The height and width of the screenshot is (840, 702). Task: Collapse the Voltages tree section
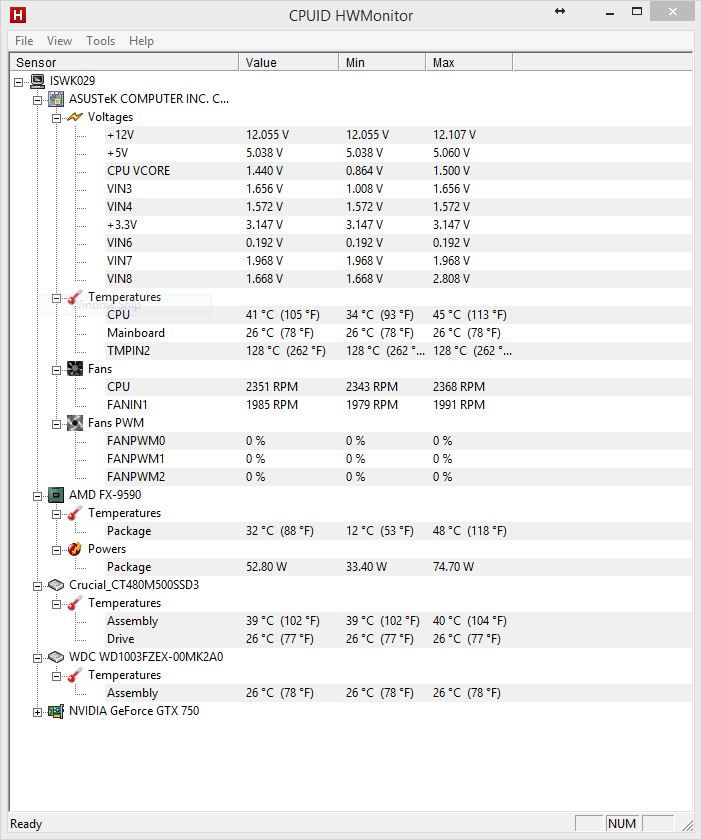(x=57, y=118)
